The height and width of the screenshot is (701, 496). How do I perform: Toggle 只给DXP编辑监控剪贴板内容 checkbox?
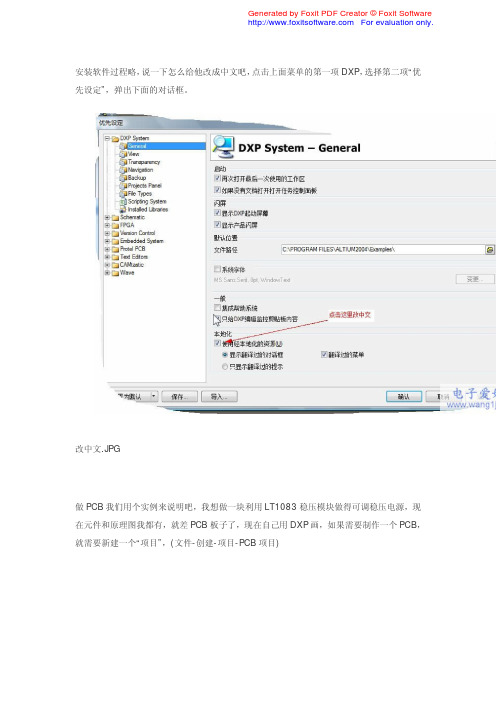(217, 319)
